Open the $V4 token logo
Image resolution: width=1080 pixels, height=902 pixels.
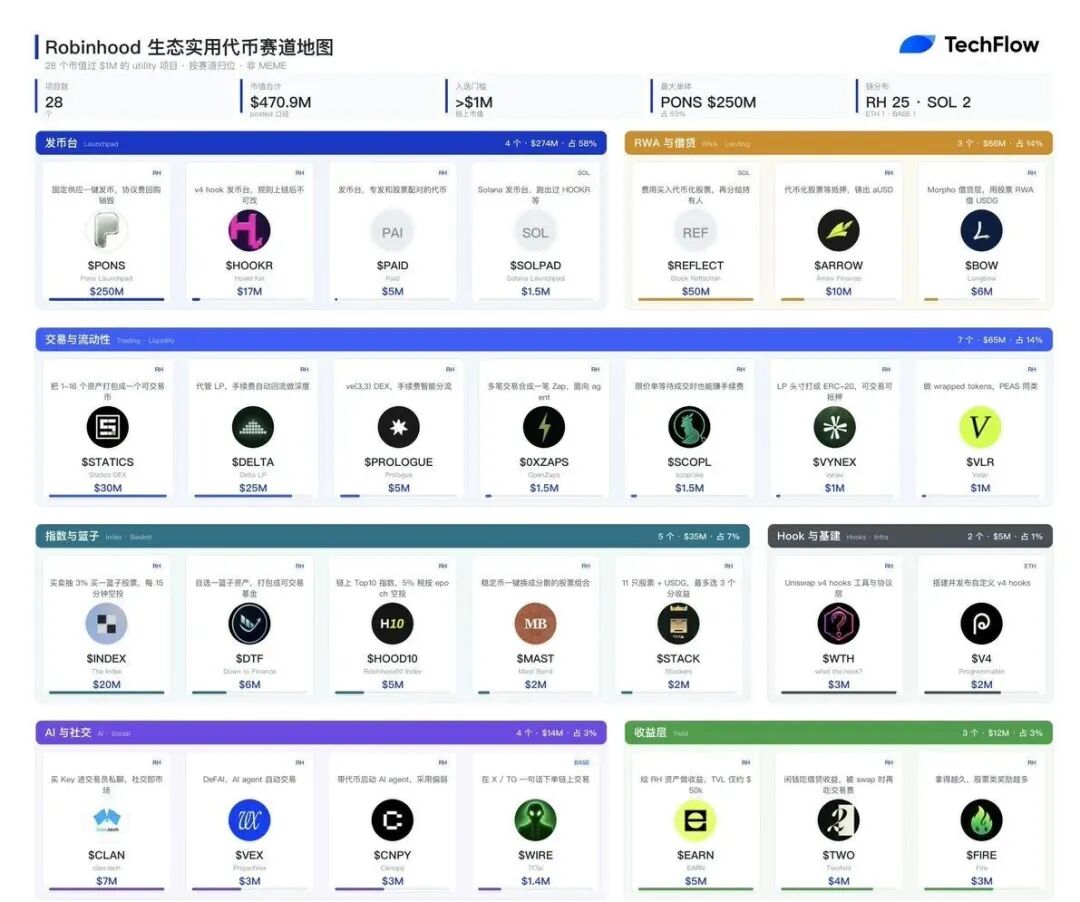click(x=982, y=624)
